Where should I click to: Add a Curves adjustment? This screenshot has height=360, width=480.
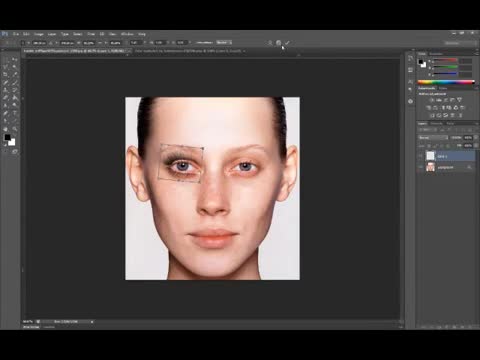pyautogui.click(x=446, y=100)
